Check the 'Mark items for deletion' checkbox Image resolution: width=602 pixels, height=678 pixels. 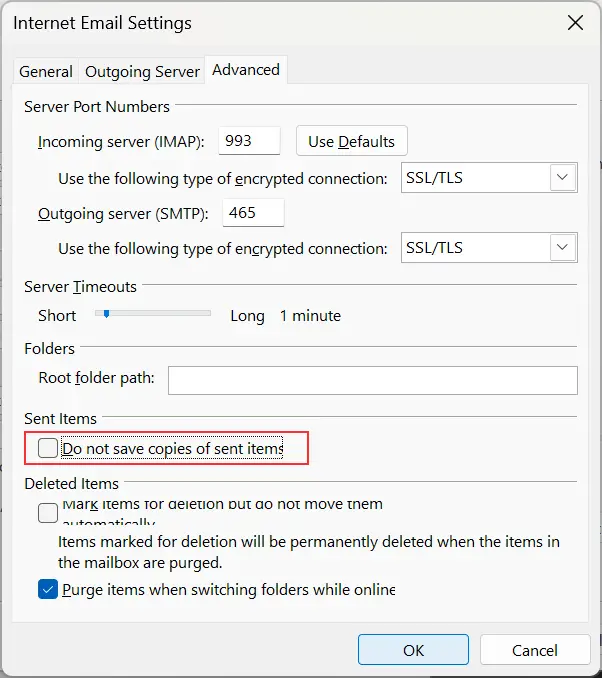point(48,513)
